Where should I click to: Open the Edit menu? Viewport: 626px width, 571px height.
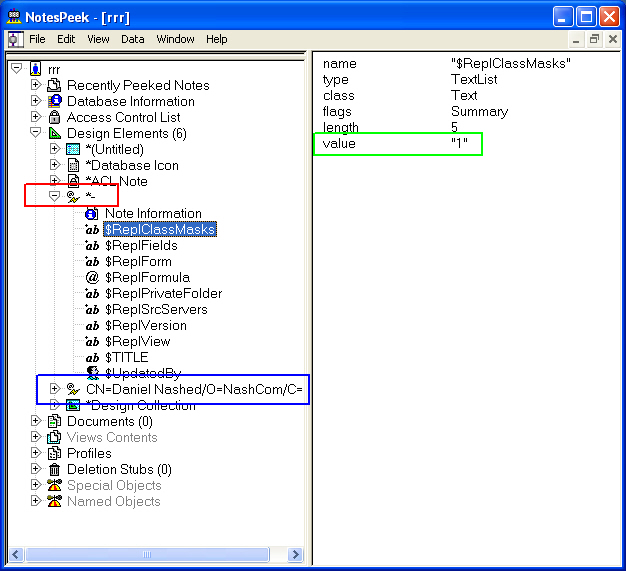[66, 39]
